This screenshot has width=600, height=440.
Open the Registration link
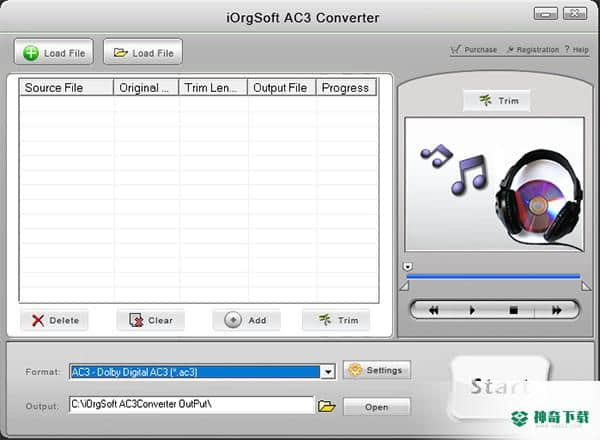coord(533,50)
